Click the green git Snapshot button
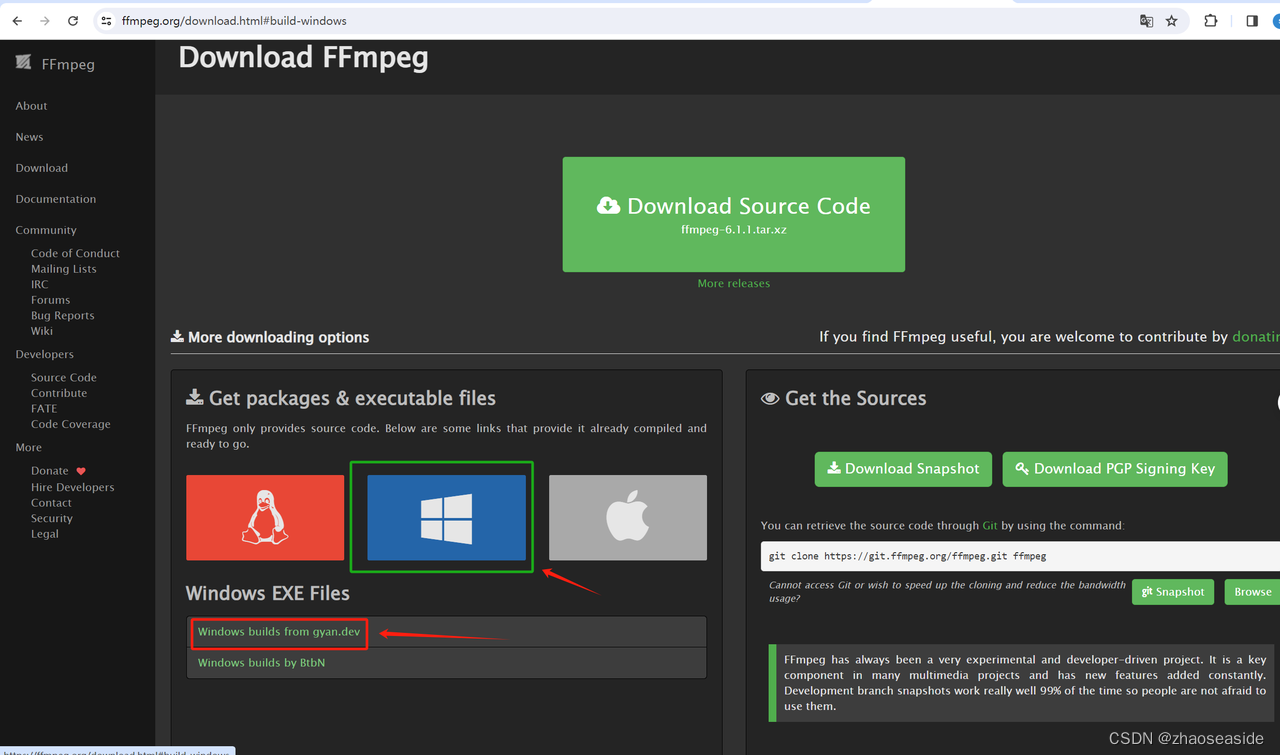This screenshot has width=1280, height=755. (1173, 592)
